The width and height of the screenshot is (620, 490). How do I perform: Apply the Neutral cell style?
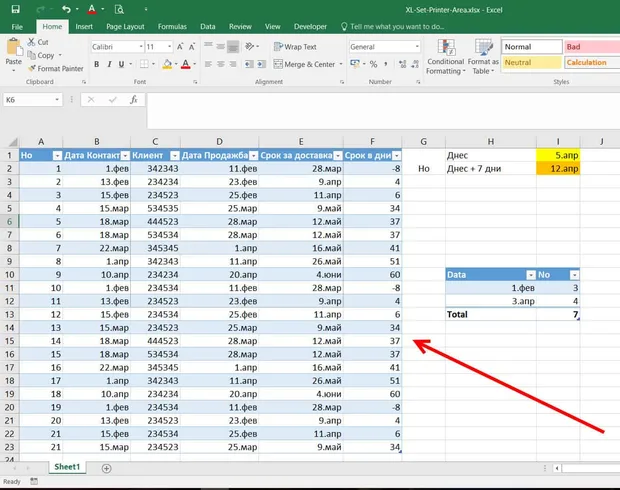(x=532, y=62)
